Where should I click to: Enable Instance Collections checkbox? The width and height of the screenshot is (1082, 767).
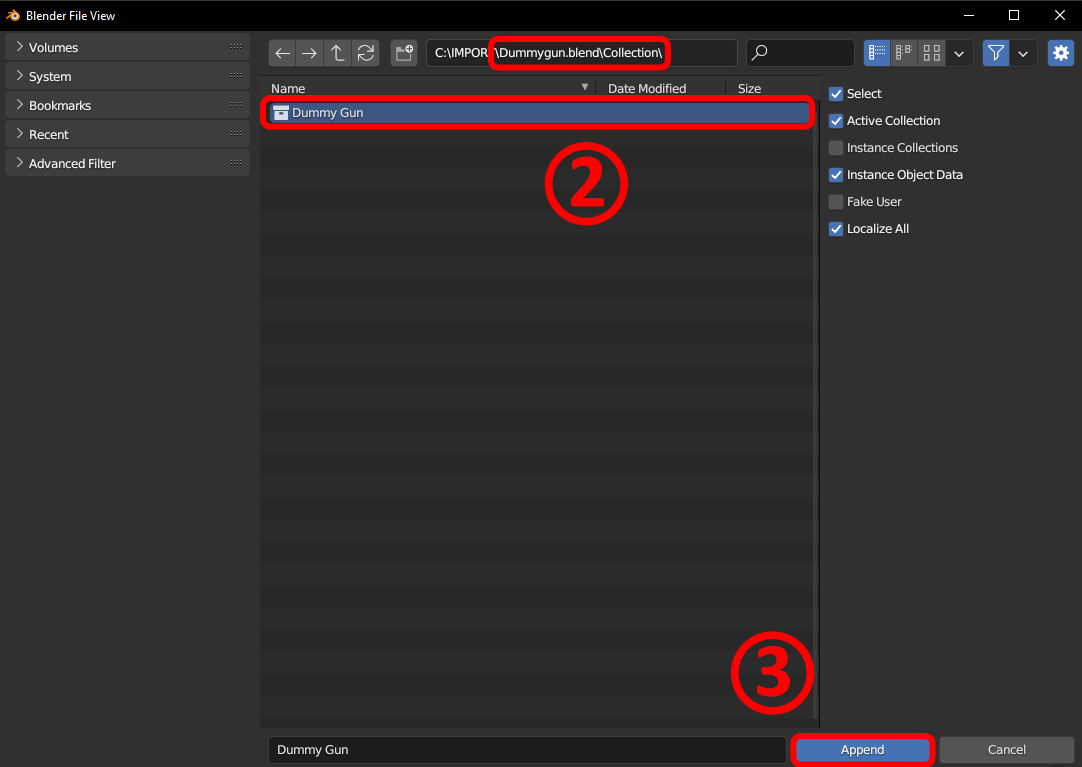click(x=836, y=148)
